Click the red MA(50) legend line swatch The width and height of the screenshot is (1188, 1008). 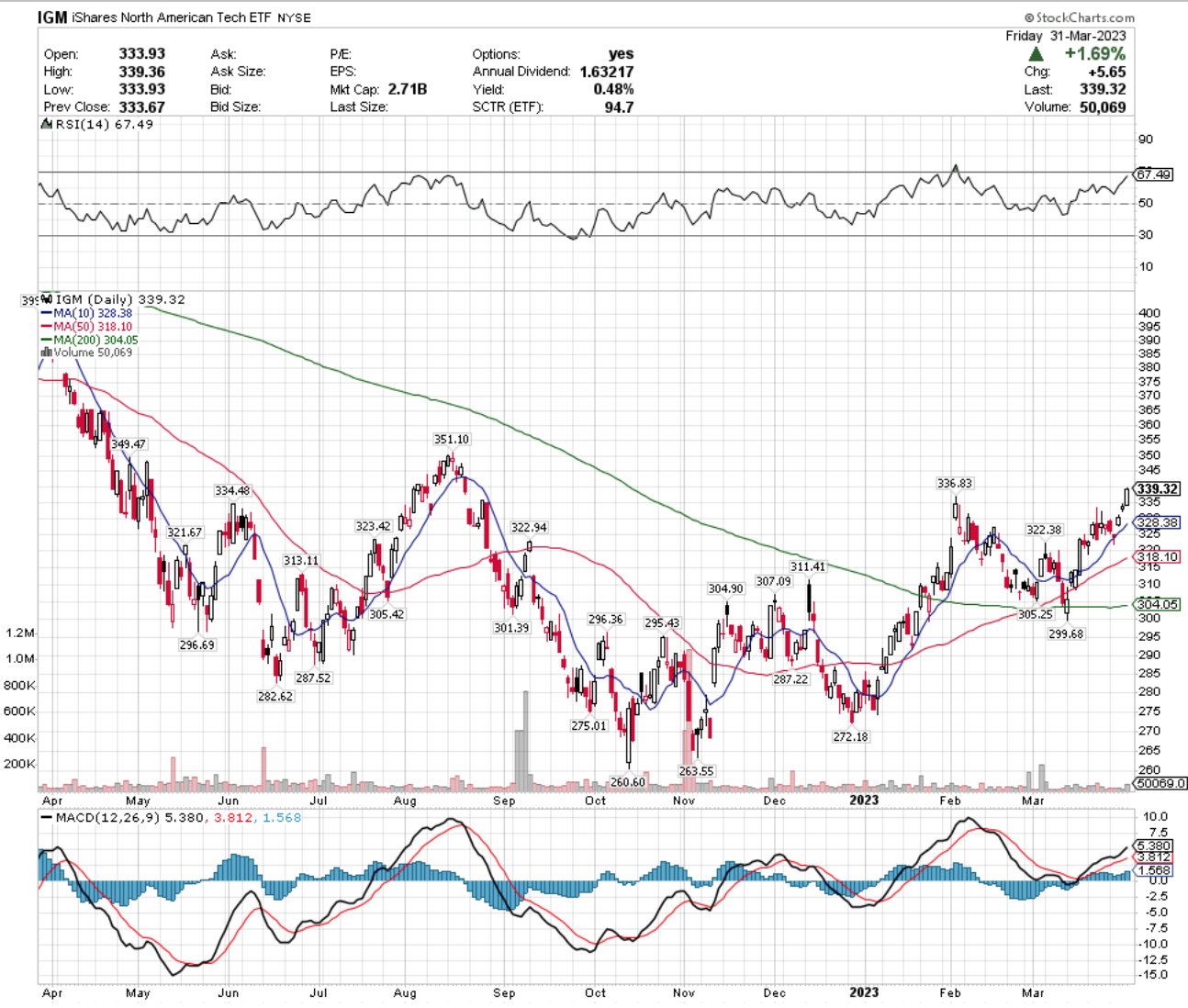tap(46, 327)
